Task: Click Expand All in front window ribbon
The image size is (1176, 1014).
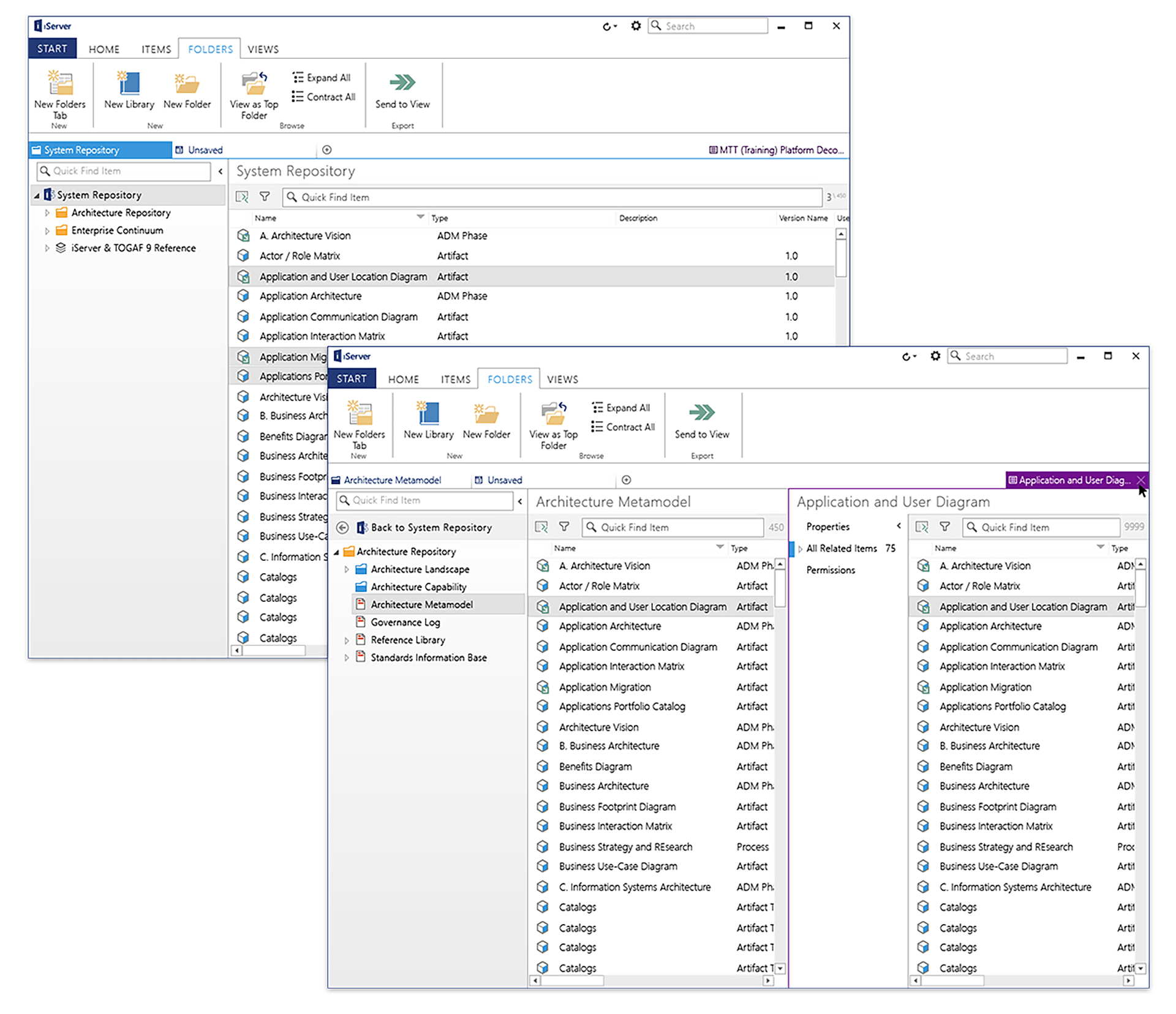Action: pos(621,407)
